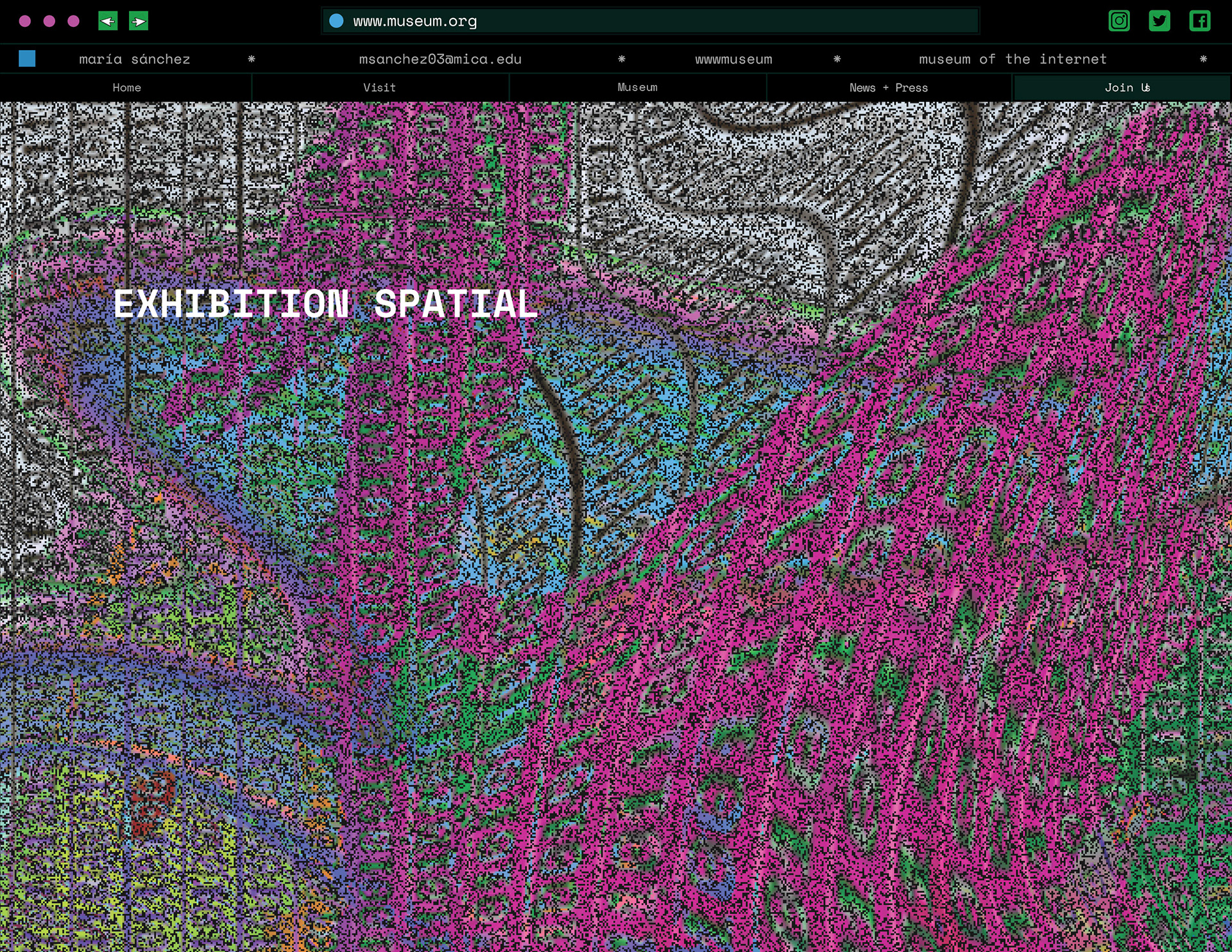Click the third pink window dot
Screen dimensions: 1232x952
(x=74, y=21)
